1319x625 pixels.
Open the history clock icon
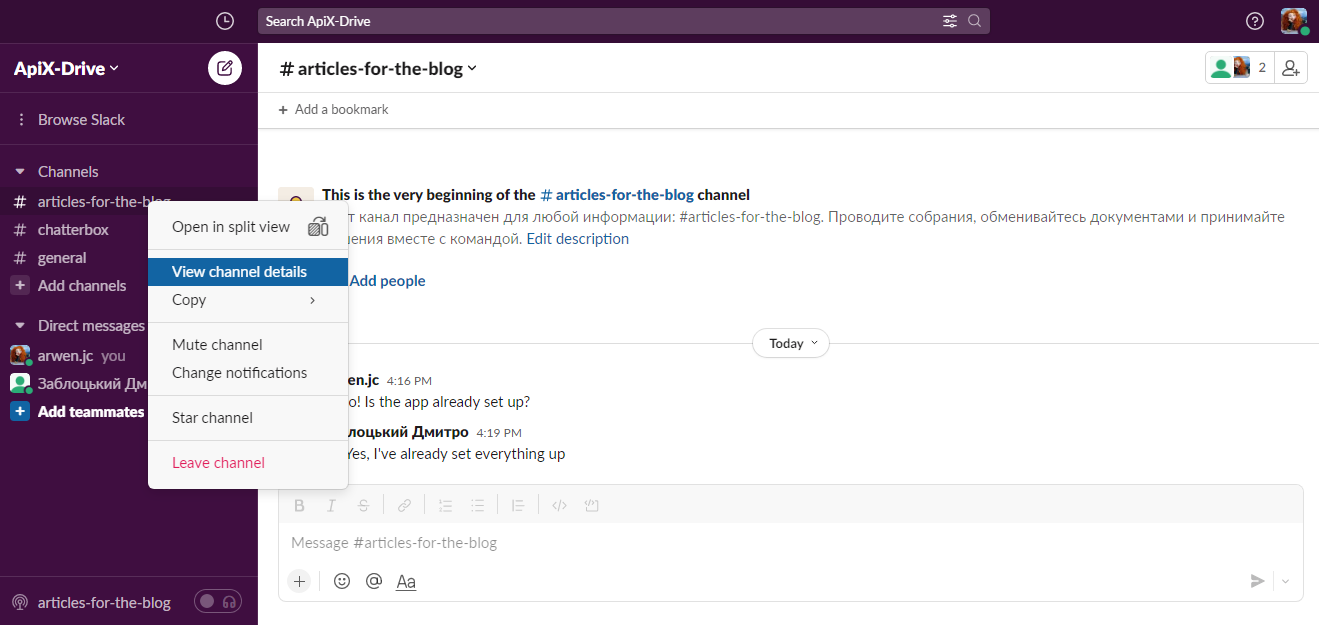225,21
